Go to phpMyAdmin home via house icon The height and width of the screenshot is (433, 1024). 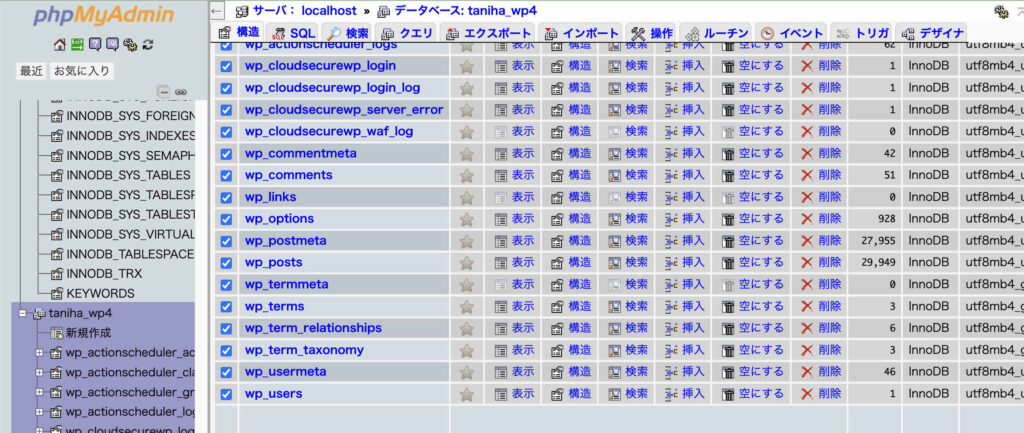coord(59,44)
